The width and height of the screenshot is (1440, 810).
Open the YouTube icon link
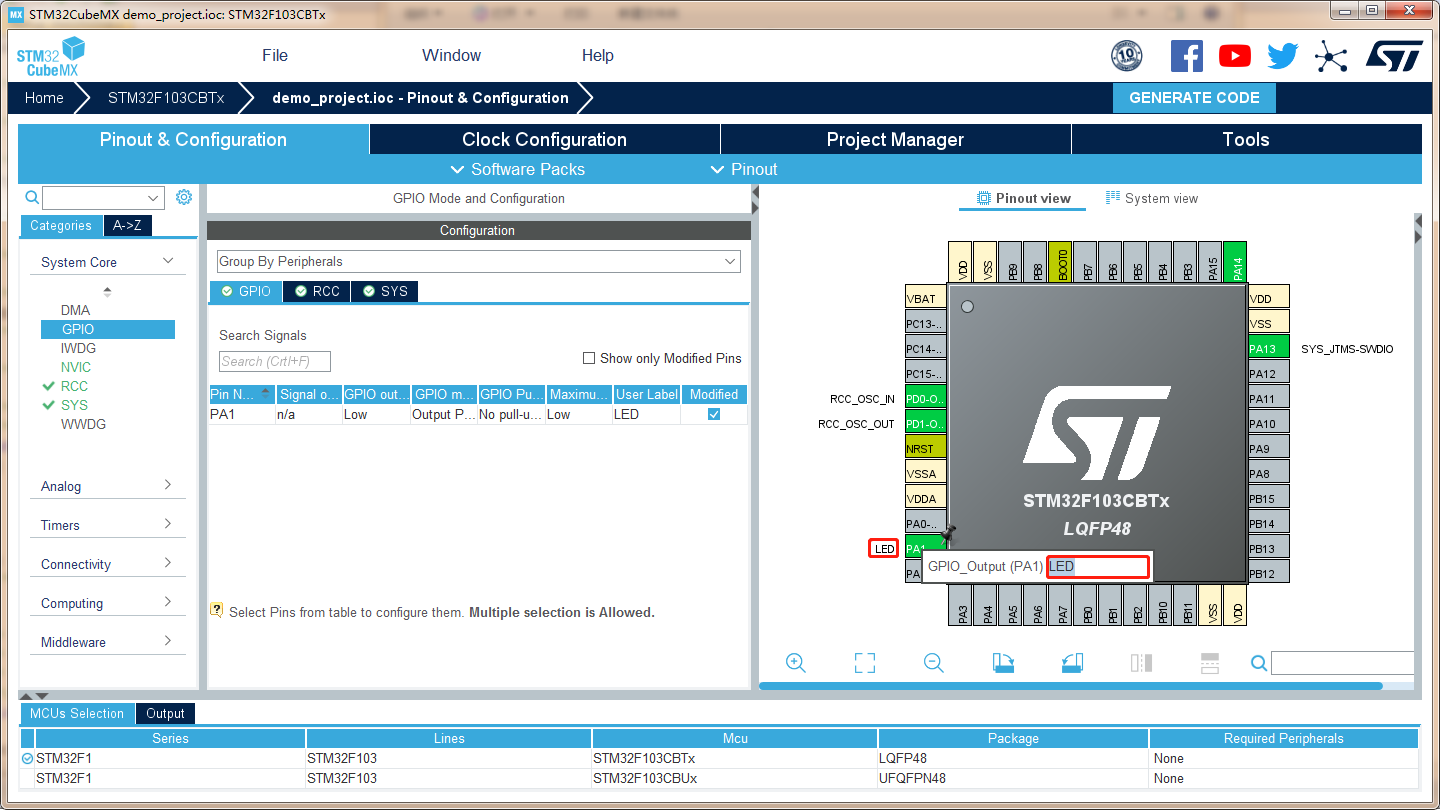1234,56
